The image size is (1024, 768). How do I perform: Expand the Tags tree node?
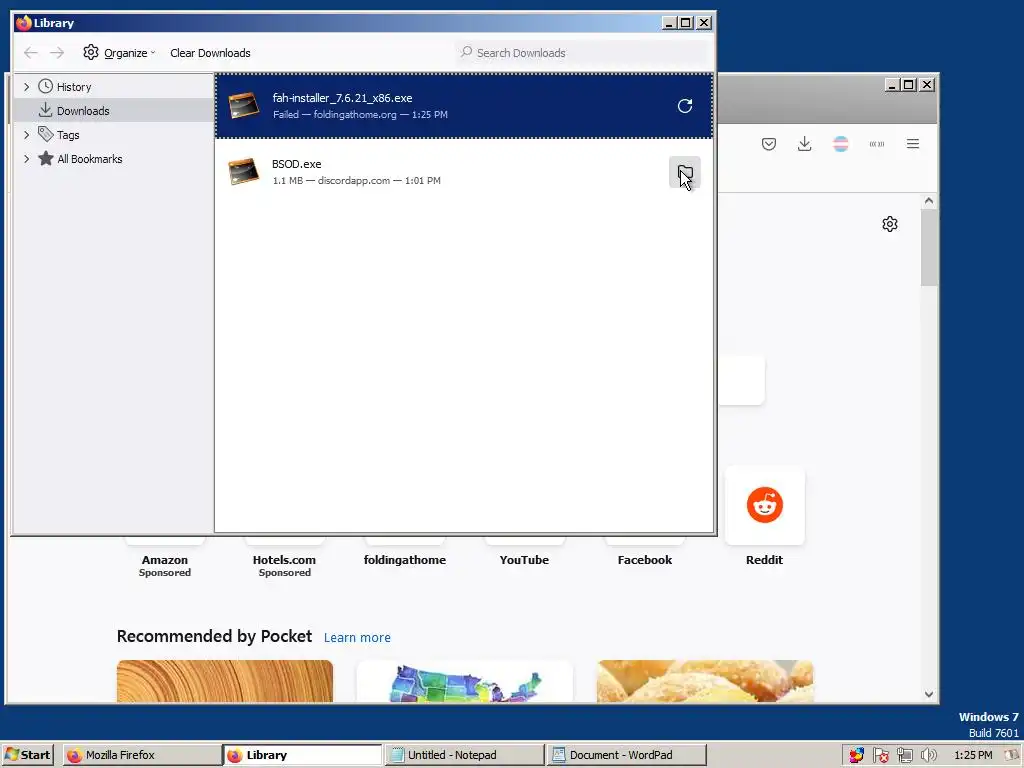(x=26, y=135)
